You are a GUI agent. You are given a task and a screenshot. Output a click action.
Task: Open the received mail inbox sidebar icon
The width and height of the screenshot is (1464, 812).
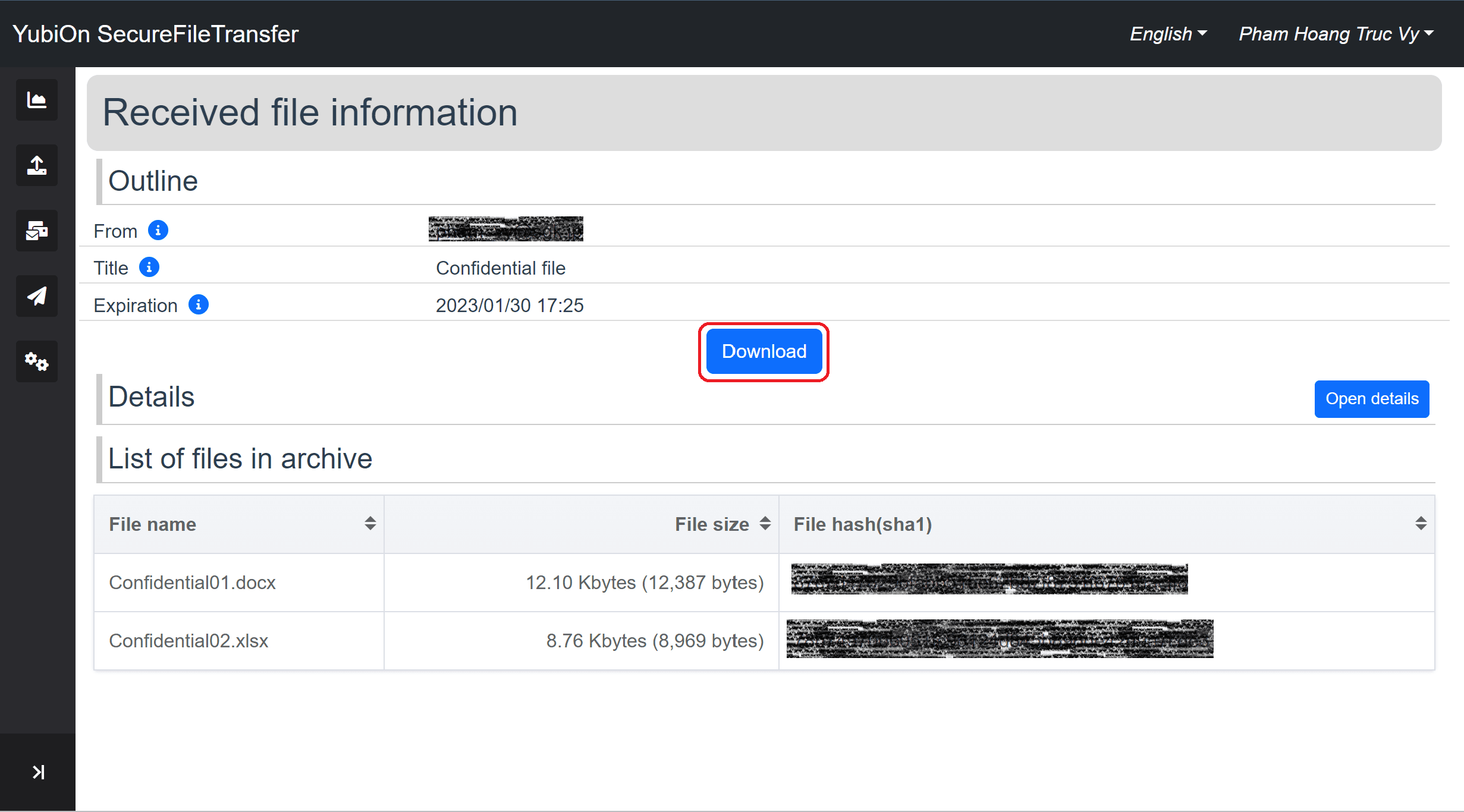pyautogui.click(x=37, y=231)
